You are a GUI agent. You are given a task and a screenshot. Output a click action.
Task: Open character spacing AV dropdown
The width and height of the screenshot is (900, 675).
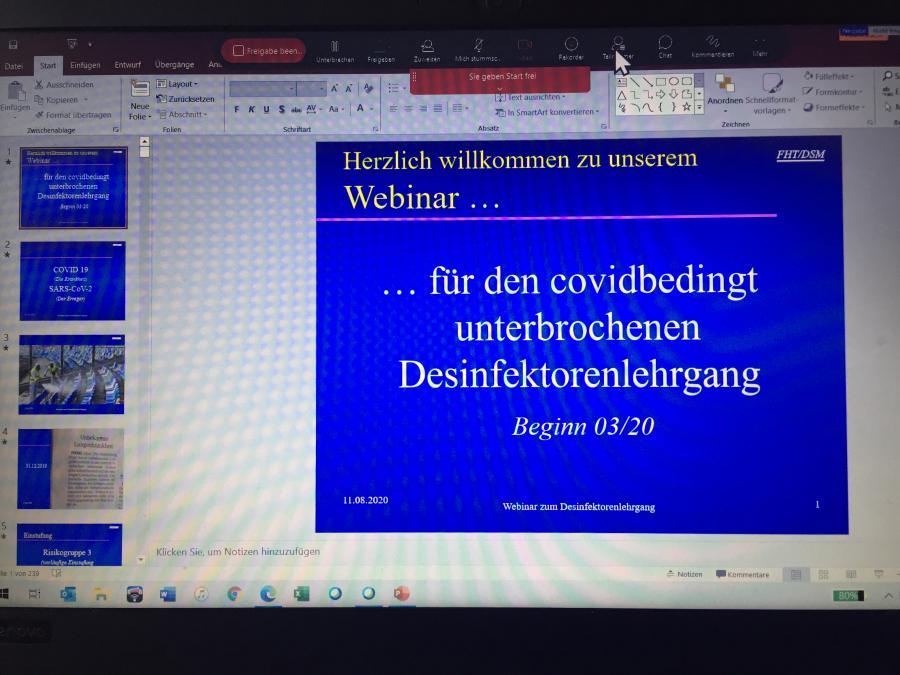[313, 108]
